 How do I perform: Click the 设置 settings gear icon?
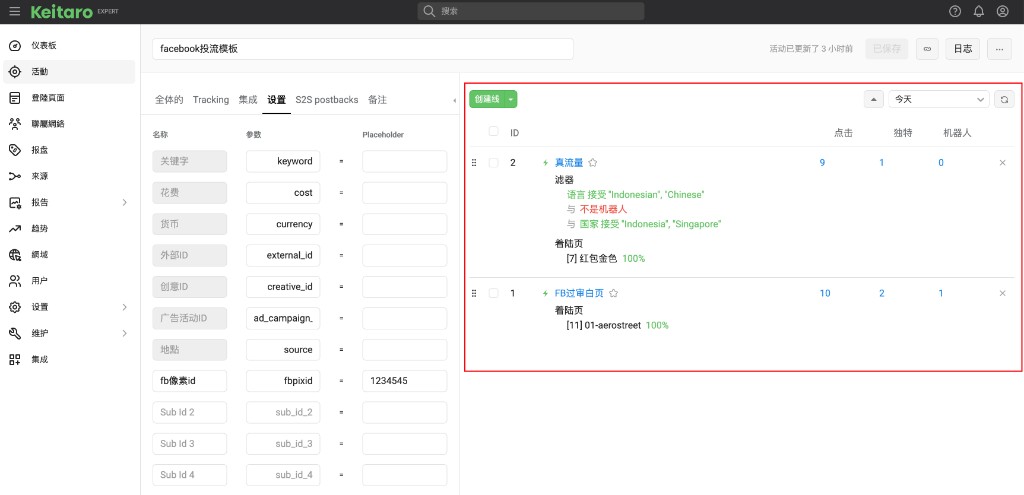[15, 307]
